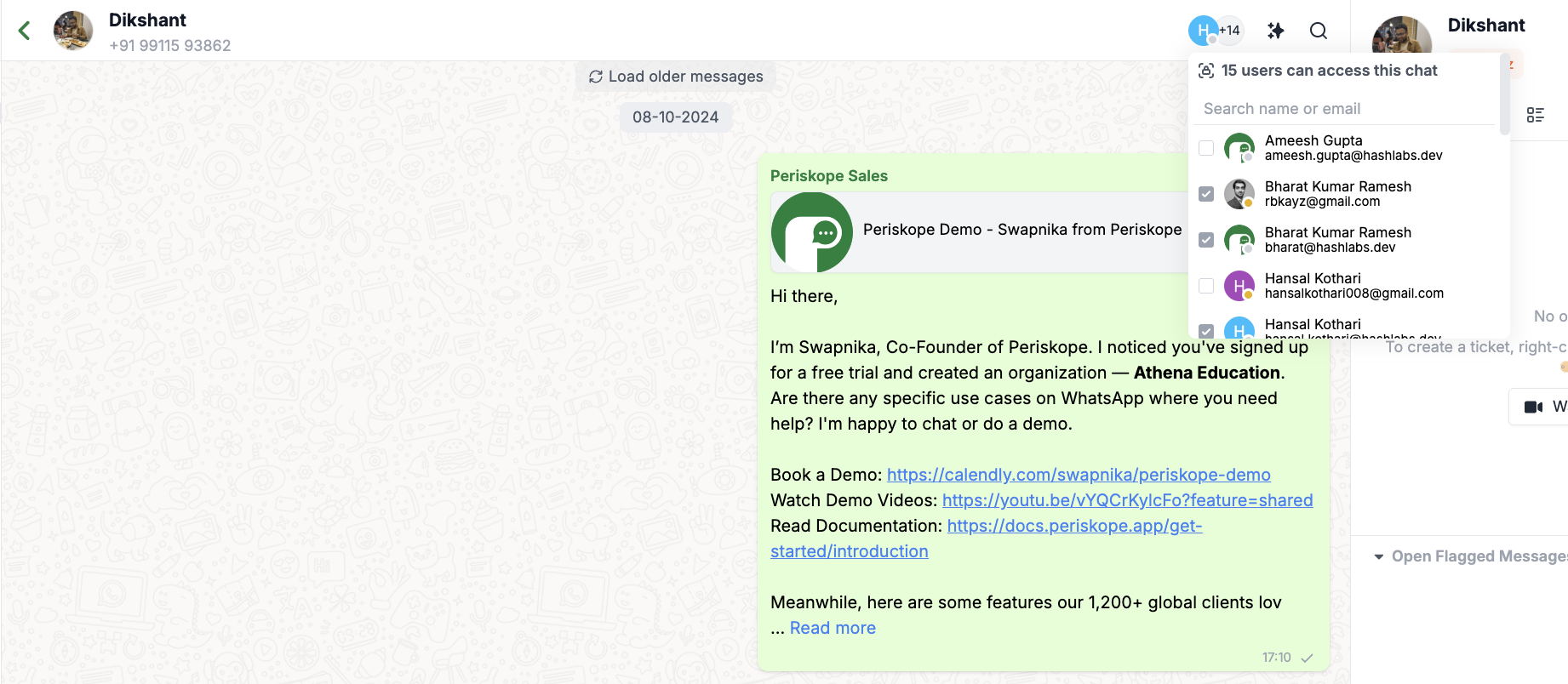Viewport: 1568px width, 684px height.
Task: Click Load older messages button
Action: 676,77
